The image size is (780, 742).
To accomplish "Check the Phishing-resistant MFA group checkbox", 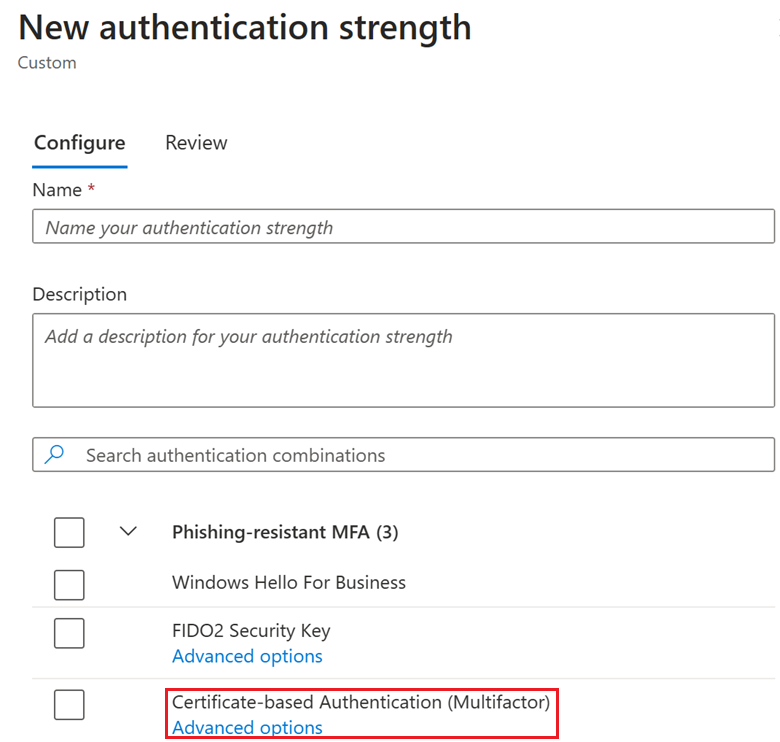I will 69,532.
